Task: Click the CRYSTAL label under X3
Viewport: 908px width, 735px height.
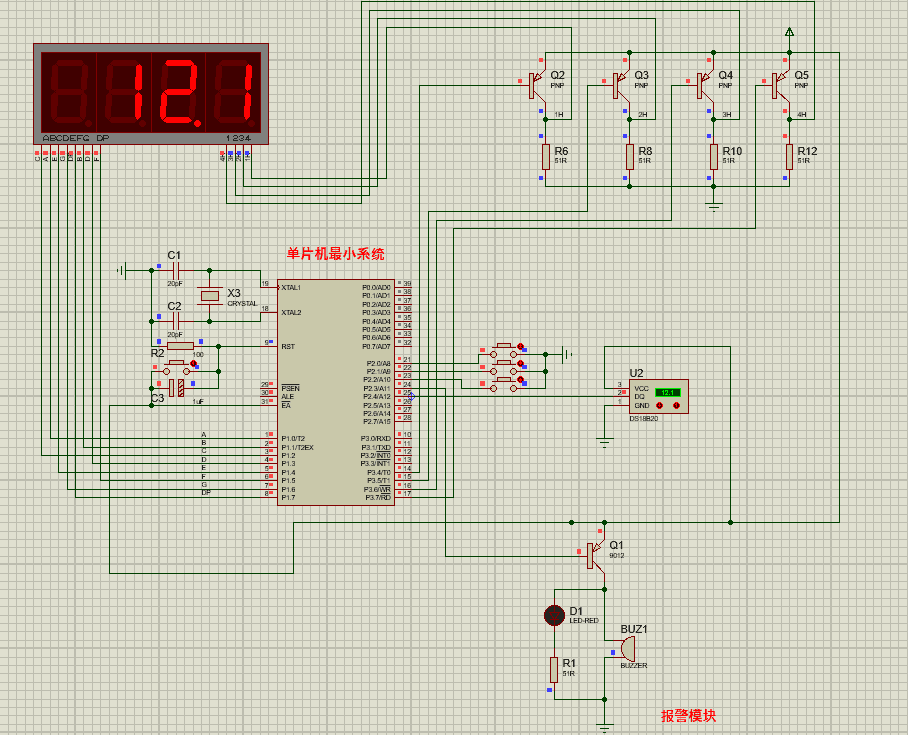Action: point(242,303)
